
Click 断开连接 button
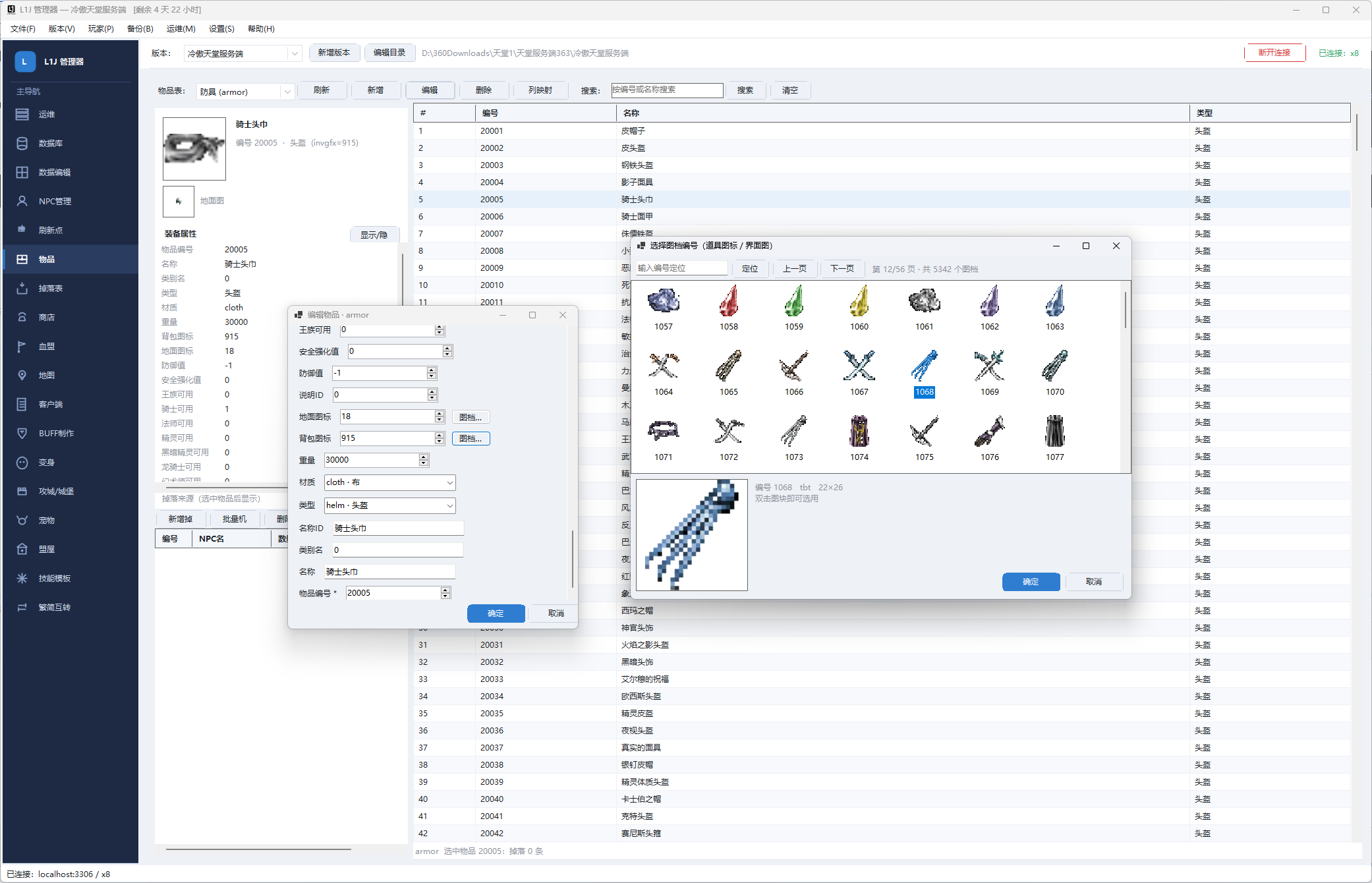click(x=1274, y=53)
